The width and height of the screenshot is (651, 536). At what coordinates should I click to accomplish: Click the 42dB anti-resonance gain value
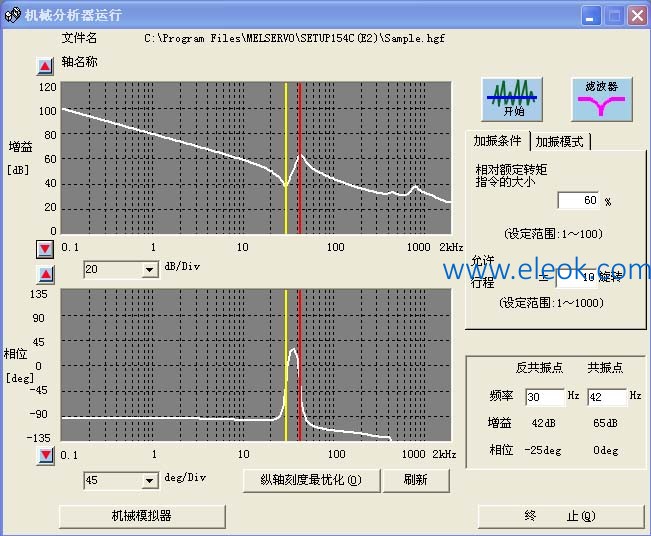(x=543, y=423)
